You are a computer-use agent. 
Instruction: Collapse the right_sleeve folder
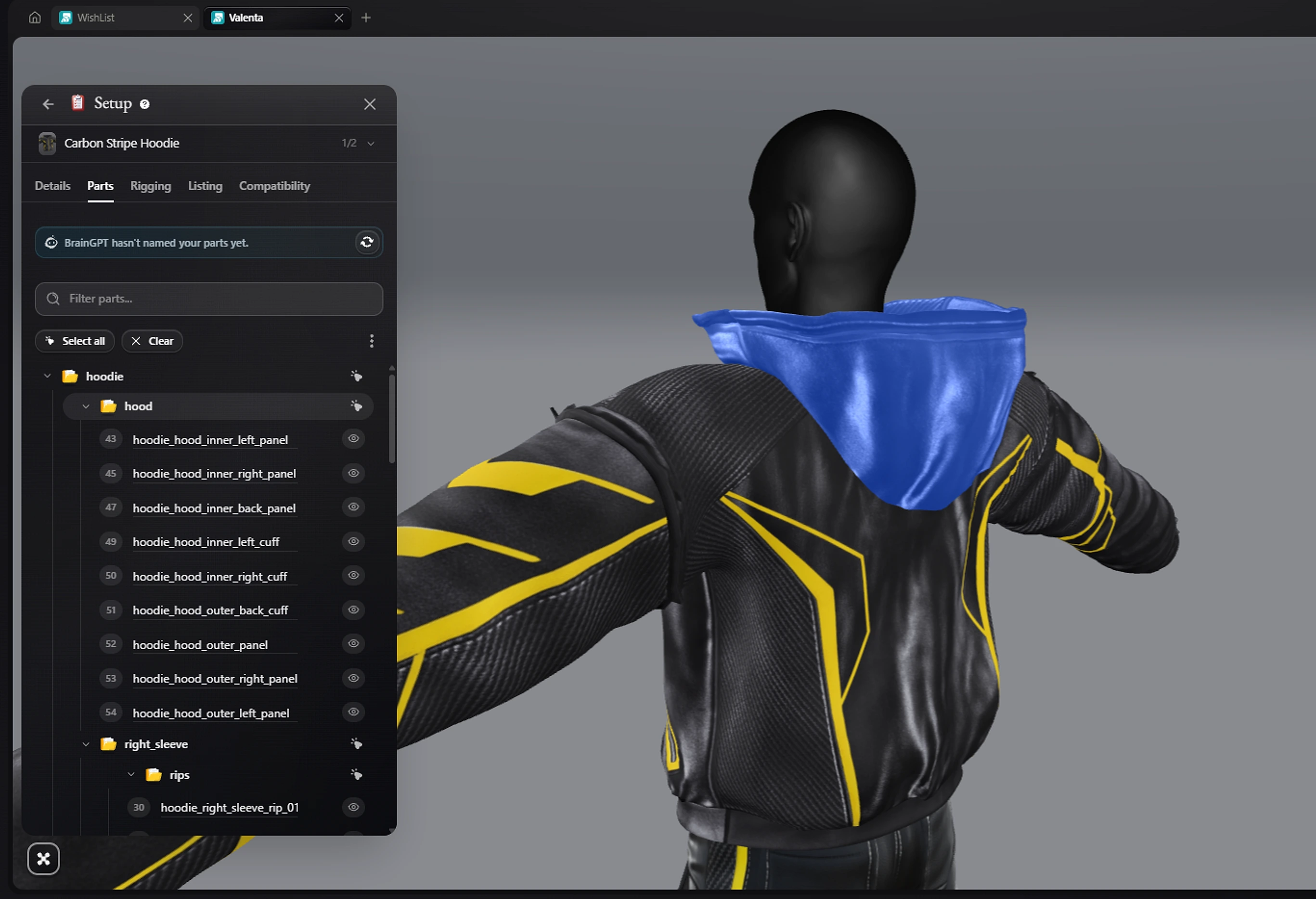[86, 745]
